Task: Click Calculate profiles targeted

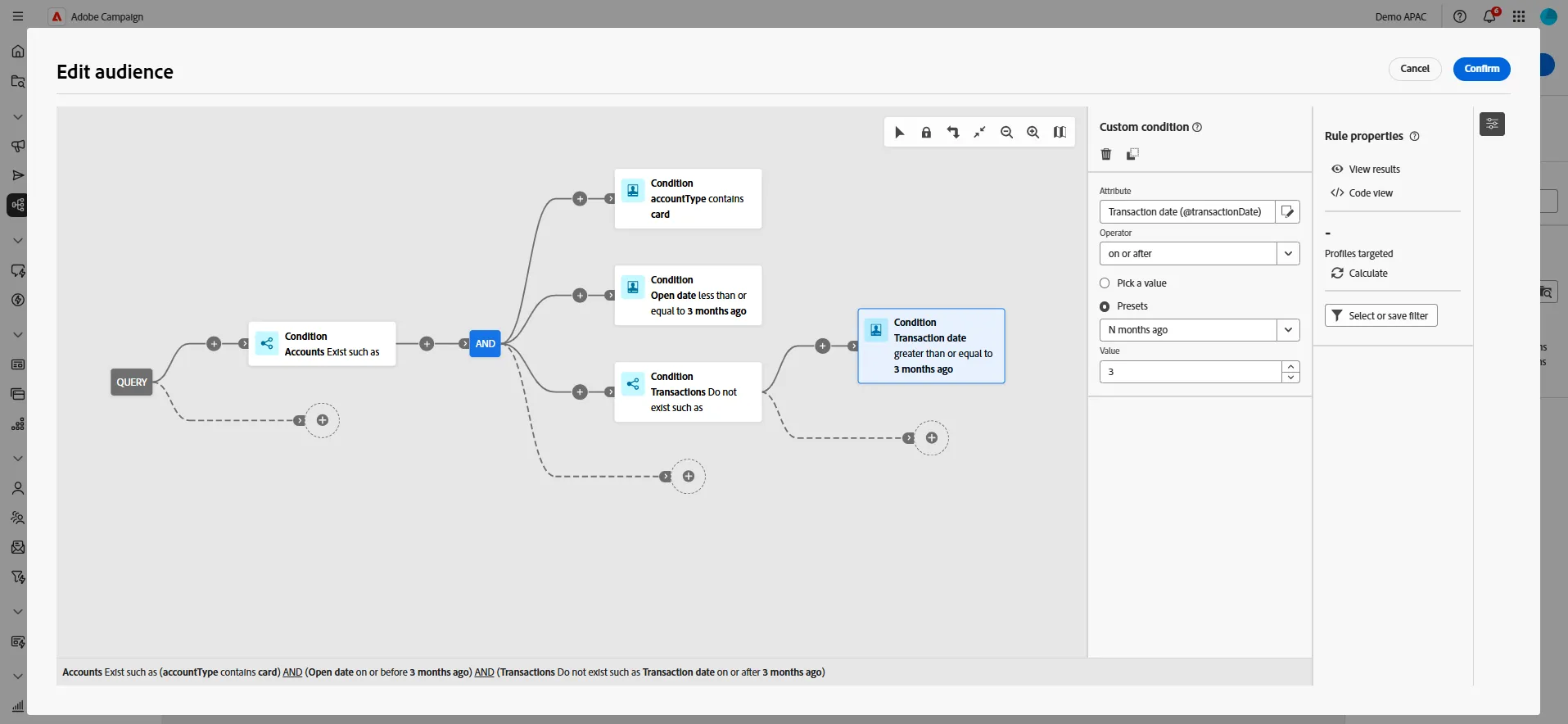Action: click(x=1359, y=274)
